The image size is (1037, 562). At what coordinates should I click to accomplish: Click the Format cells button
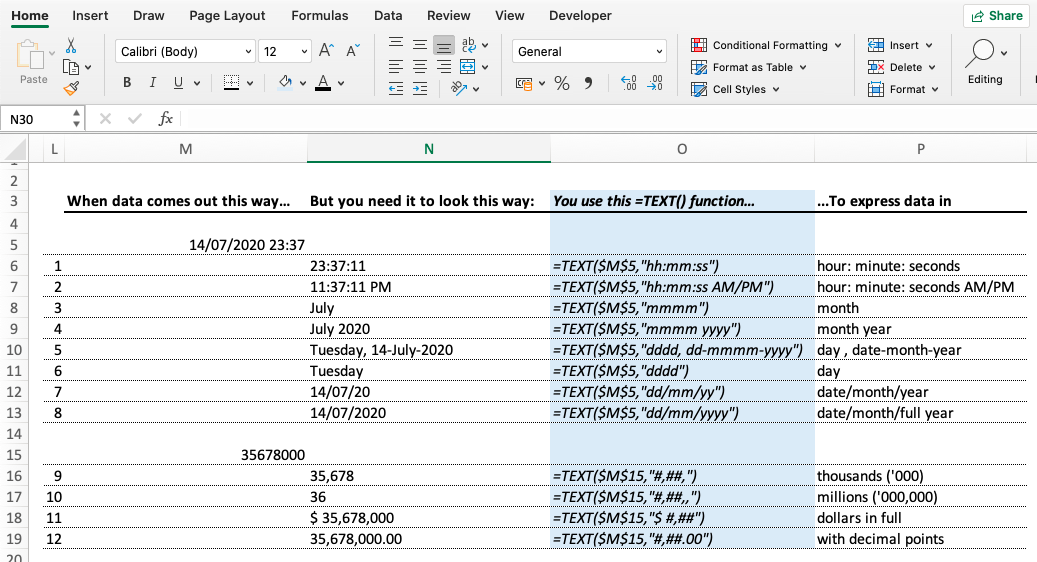[903, 89]
